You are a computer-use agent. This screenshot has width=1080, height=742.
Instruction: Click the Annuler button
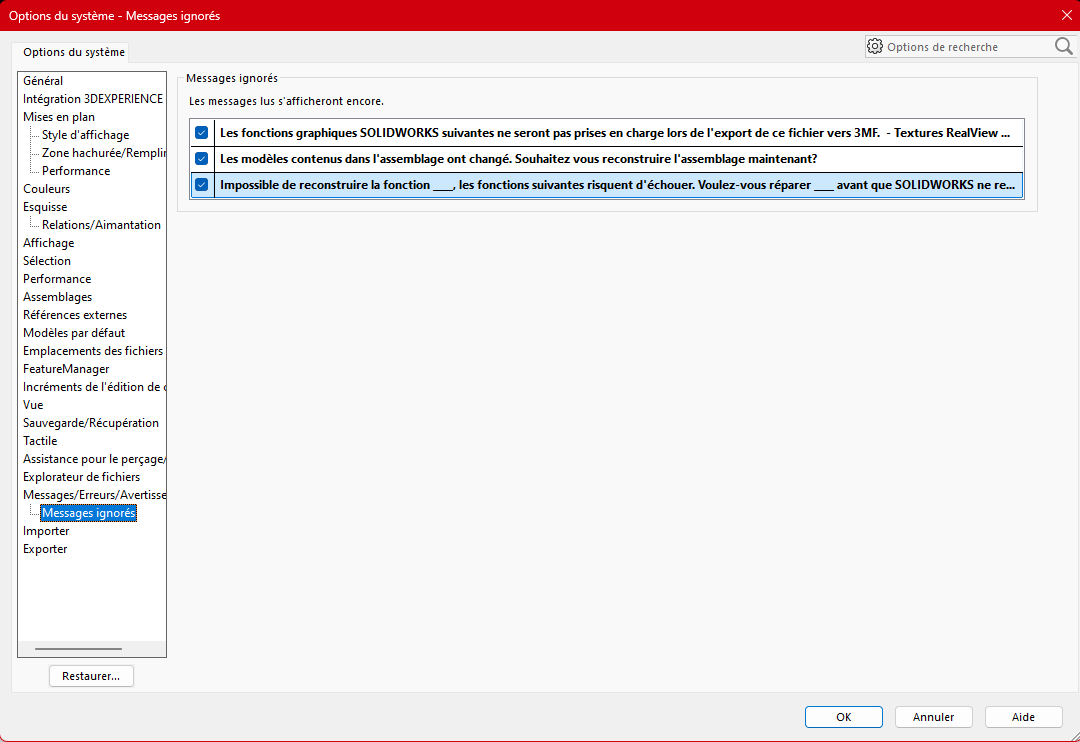click(933, 717)
